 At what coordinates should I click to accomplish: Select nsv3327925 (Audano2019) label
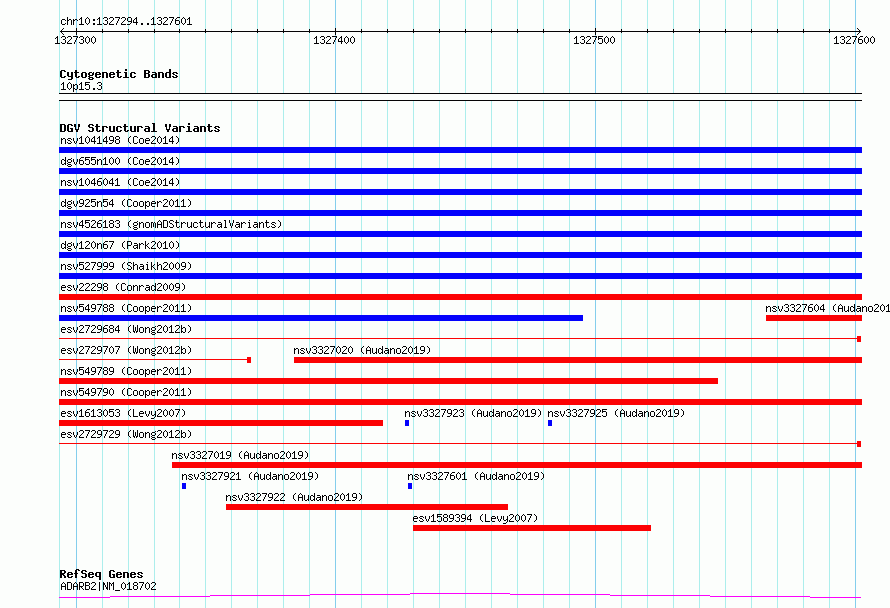[x=616, y=413]
